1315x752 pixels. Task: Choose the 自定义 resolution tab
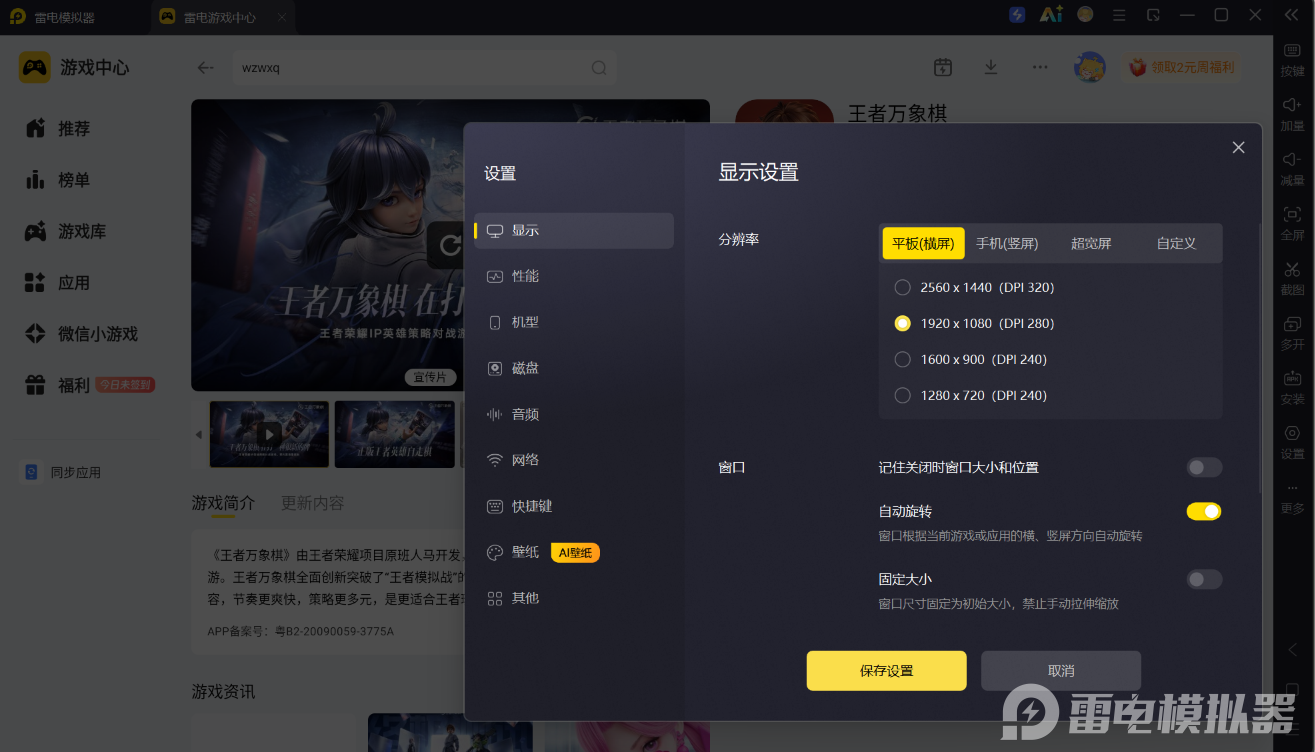point(1176,243)
